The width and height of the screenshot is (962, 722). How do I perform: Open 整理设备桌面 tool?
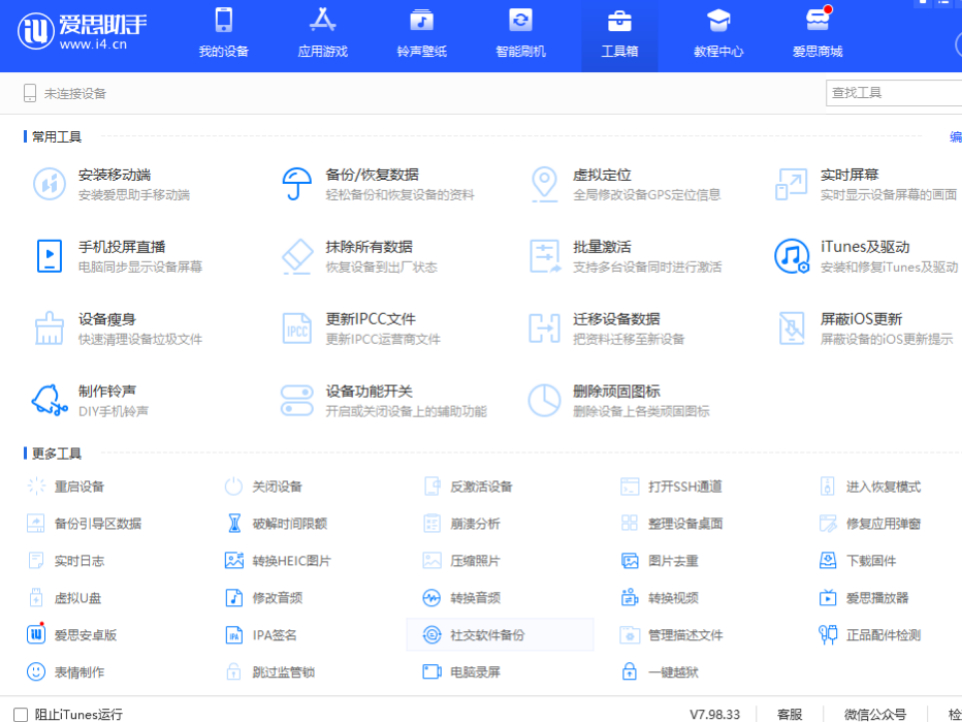(671, 523)
